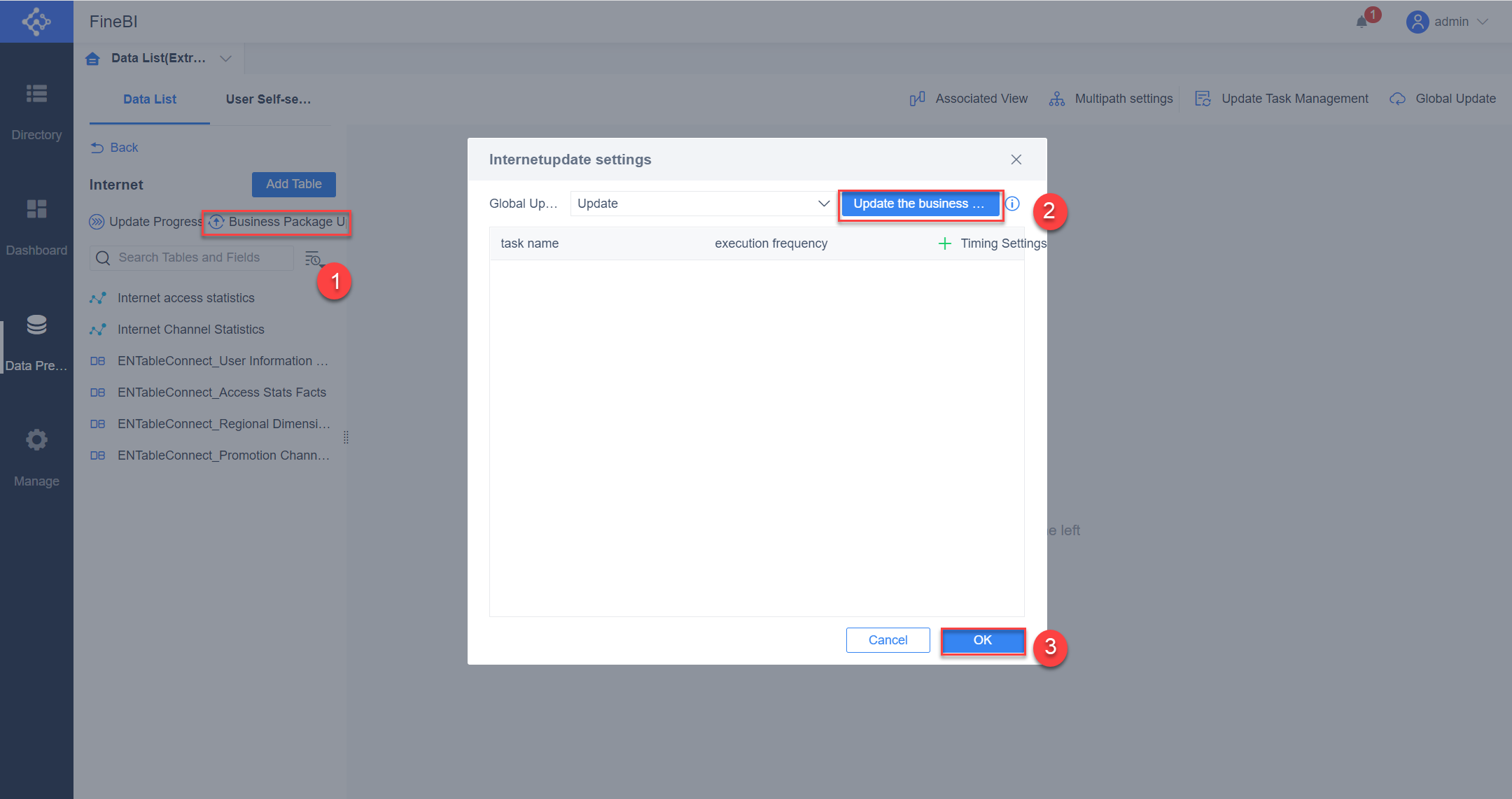Click the Associated View icon
Screen dimensions: 1512x799
[x=917, y=99]
